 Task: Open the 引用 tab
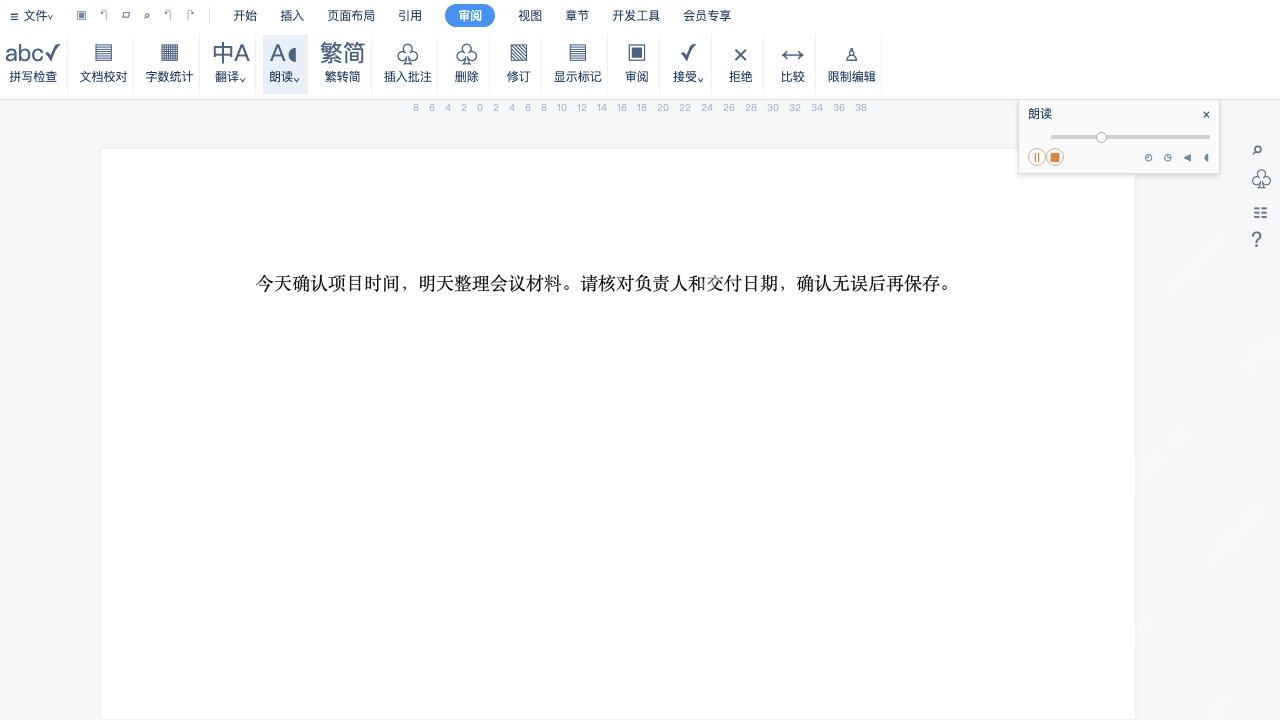point(410,16)
